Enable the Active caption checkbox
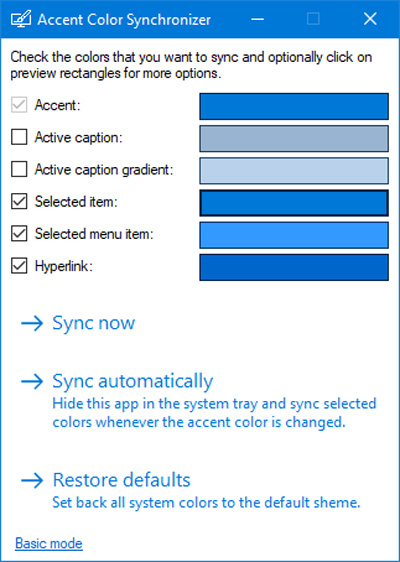Screen dimensions: 400x562 click(19, 137)
